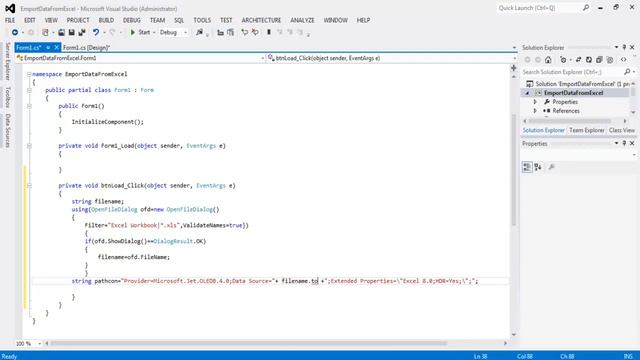This screenshot has height=360, width=640.
Task: Click Alphabetical sort icon in Properties panel
Action: (x=538, y=167)
